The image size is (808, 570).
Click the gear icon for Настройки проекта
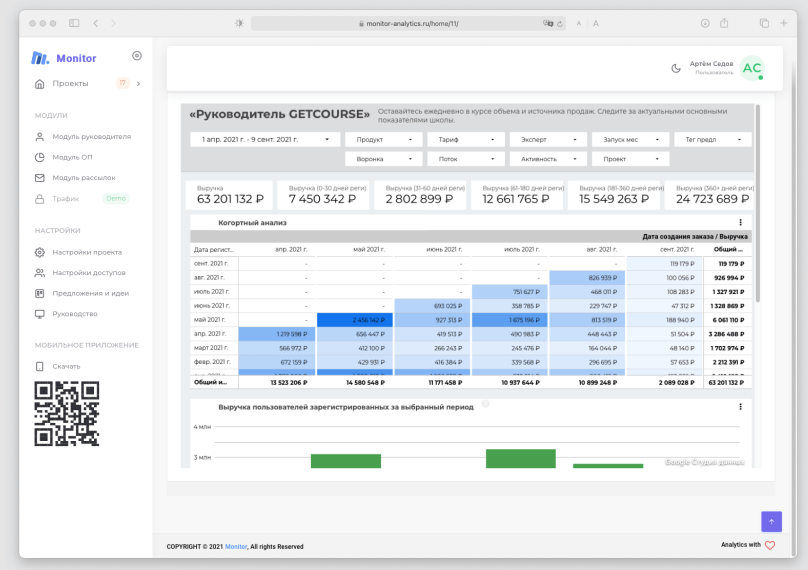(x=40, y=252)
